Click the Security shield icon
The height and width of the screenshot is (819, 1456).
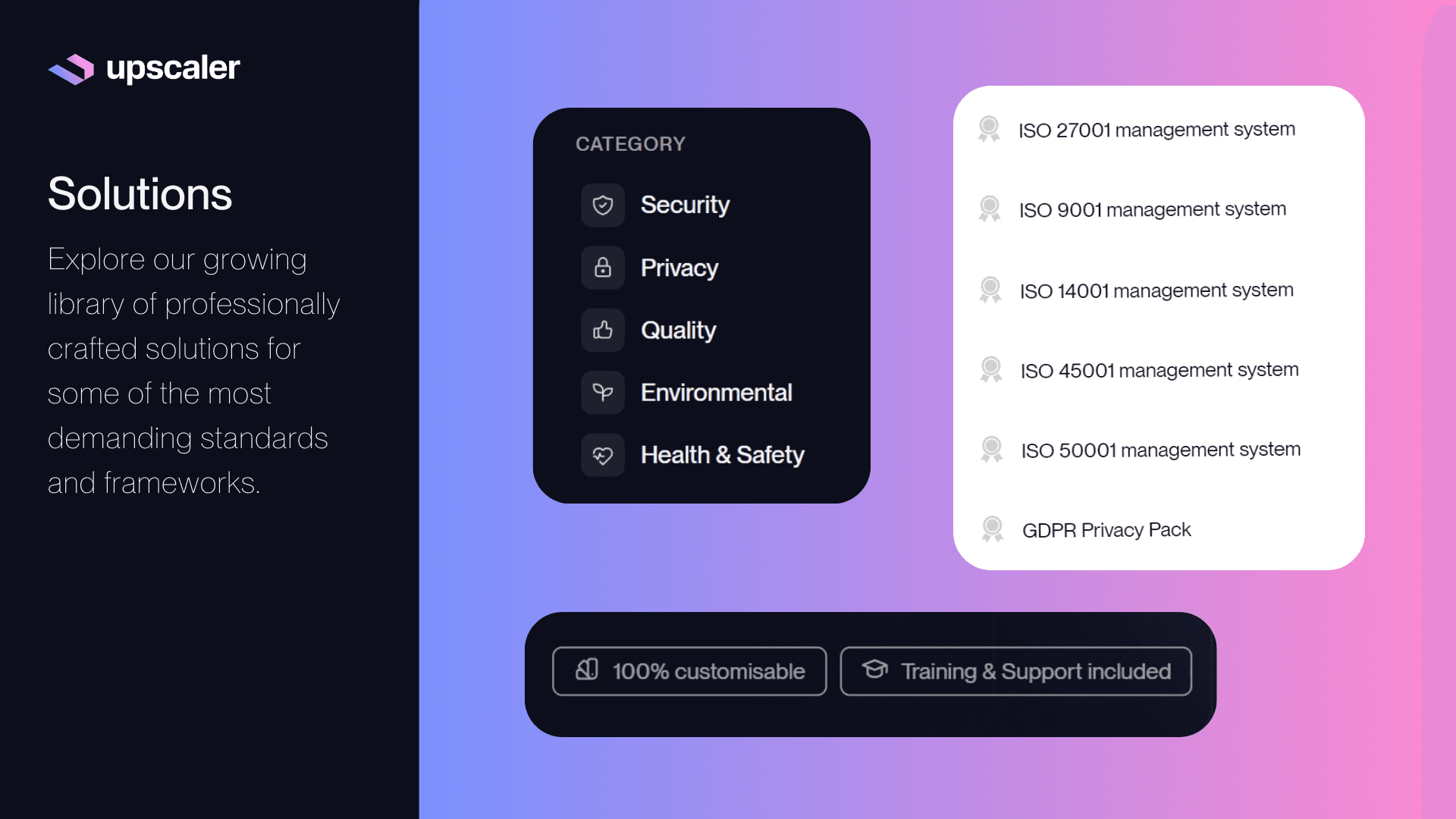[603, 205]
